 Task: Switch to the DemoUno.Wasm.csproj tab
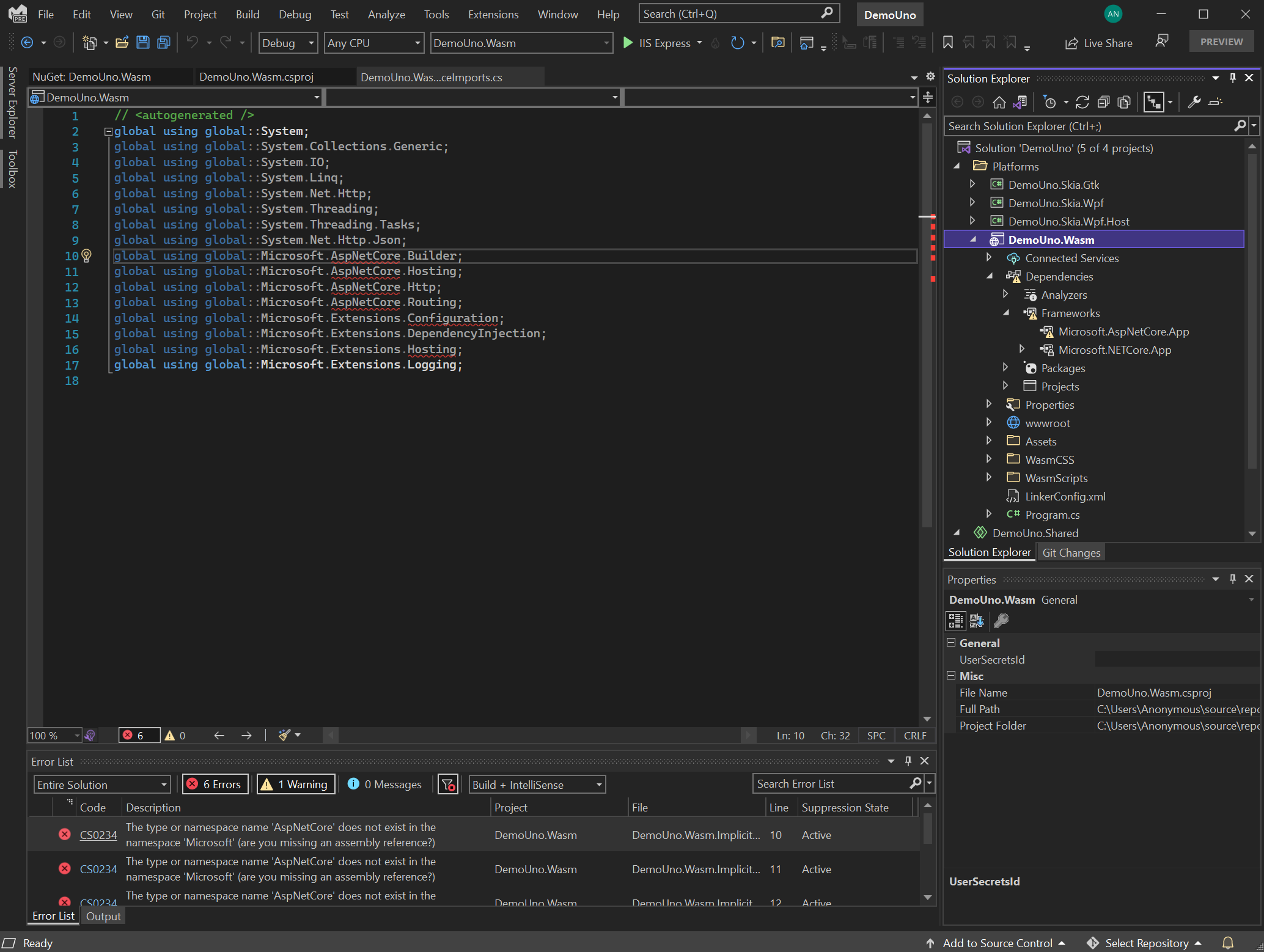[x=257, y=77]
